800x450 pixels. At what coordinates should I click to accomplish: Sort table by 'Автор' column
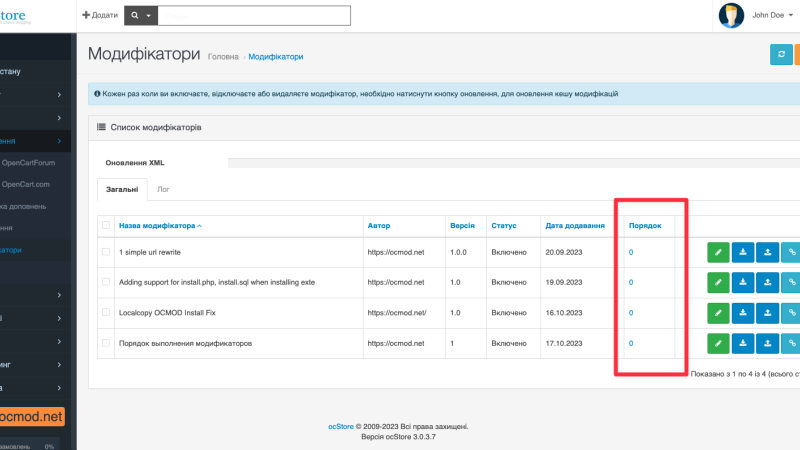coord(379,226)
